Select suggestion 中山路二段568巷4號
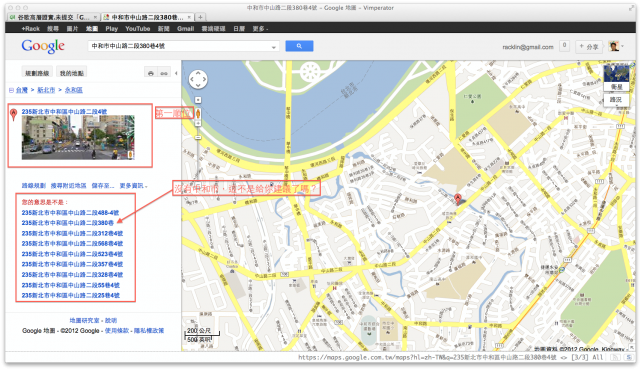The height and width of the screenshot is (370, 640). point(72,244)
